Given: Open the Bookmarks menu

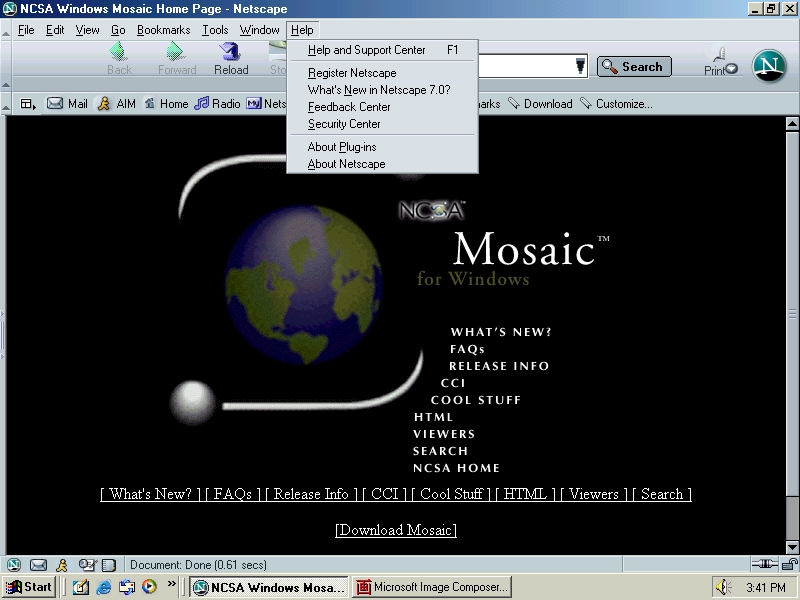Looking at the screenshot, I should (163, 30).
